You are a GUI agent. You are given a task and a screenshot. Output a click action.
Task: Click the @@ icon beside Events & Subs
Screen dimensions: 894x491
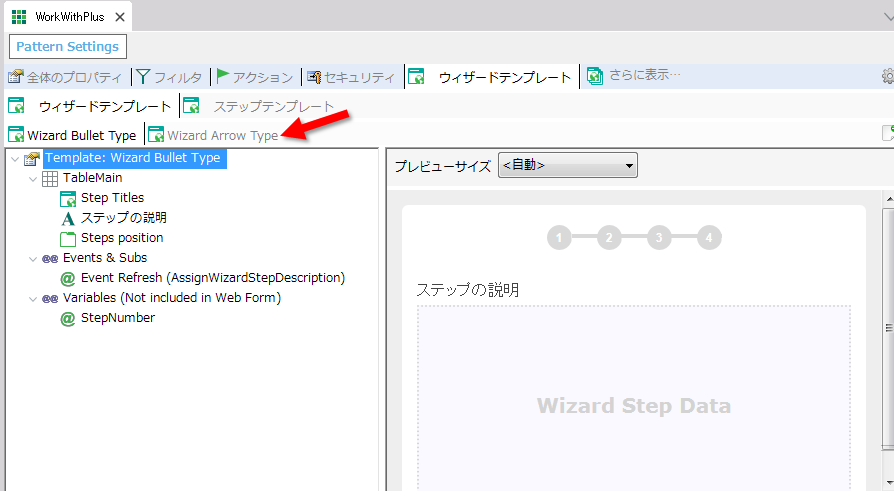point(50,259)
